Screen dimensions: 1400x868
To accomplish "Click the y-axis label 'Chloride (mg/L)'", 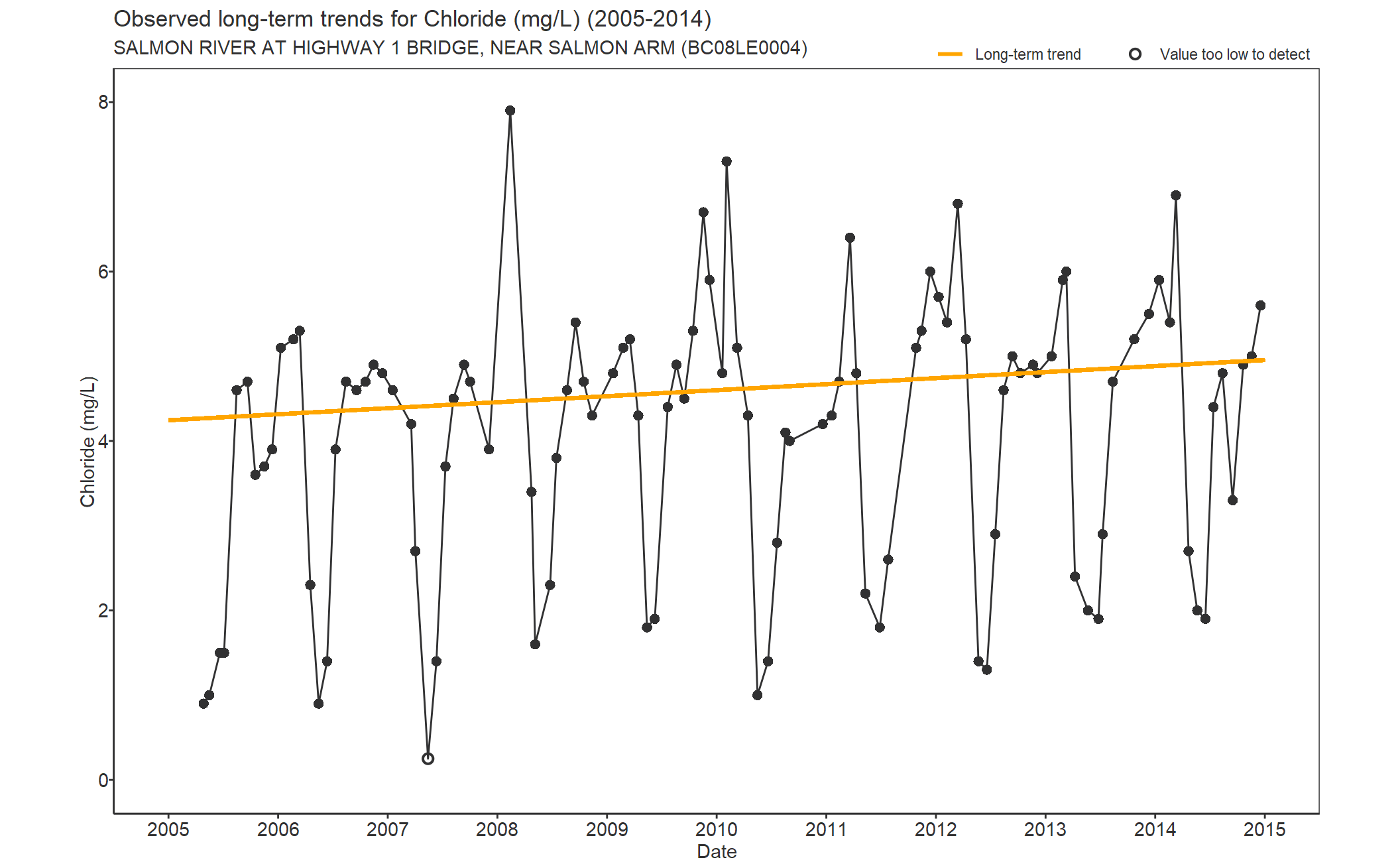I will (x=88, y=442).
